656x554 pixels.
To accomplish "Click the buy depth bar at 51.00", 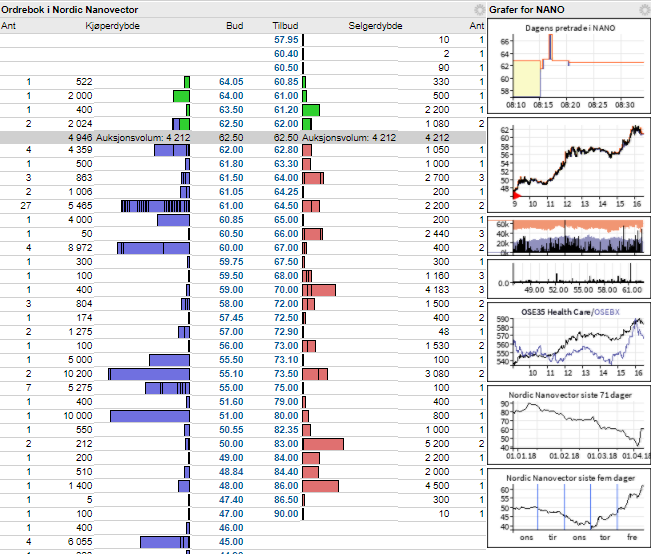I will point(150,416).
